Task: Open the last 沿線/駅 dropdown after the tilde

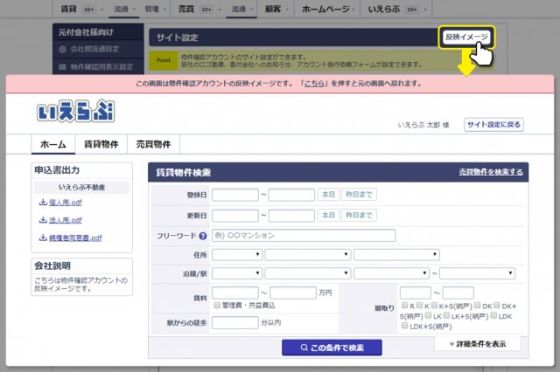Action: click(x=477, y=273)
